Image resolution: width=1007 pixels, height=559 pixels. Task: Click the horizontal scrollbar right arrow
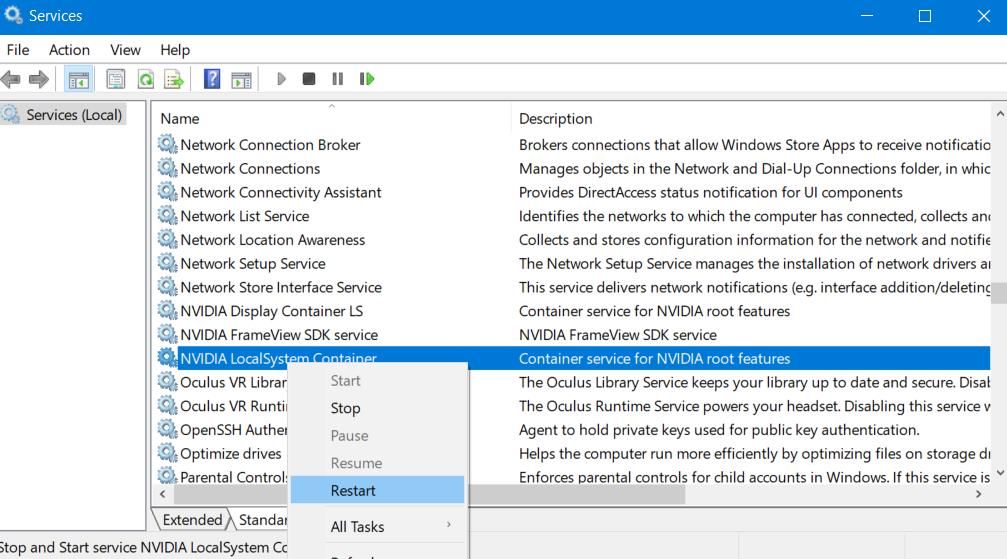point(979,494)
